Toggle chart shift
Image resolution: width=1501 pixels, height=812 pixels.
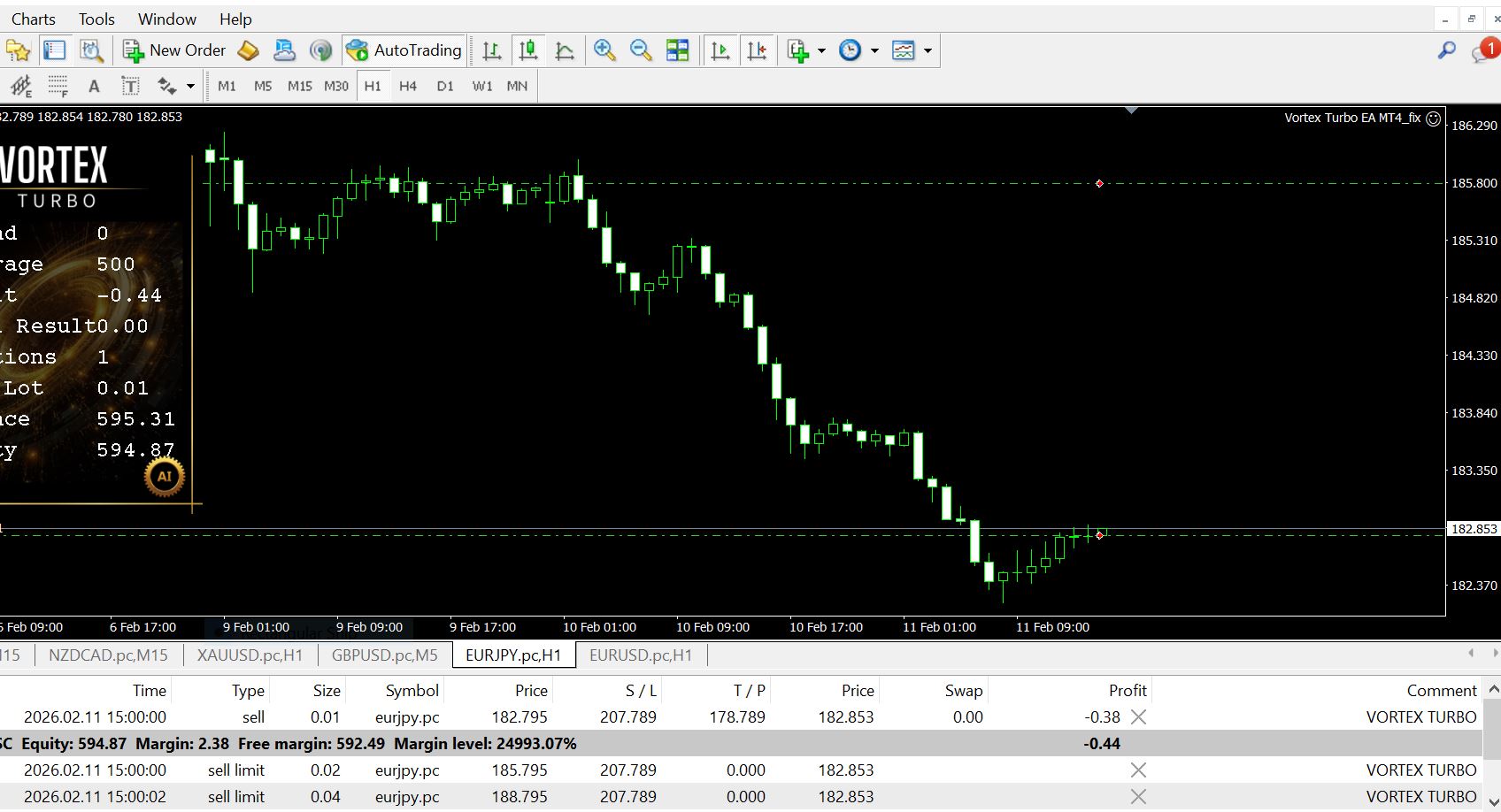[757, 50]
